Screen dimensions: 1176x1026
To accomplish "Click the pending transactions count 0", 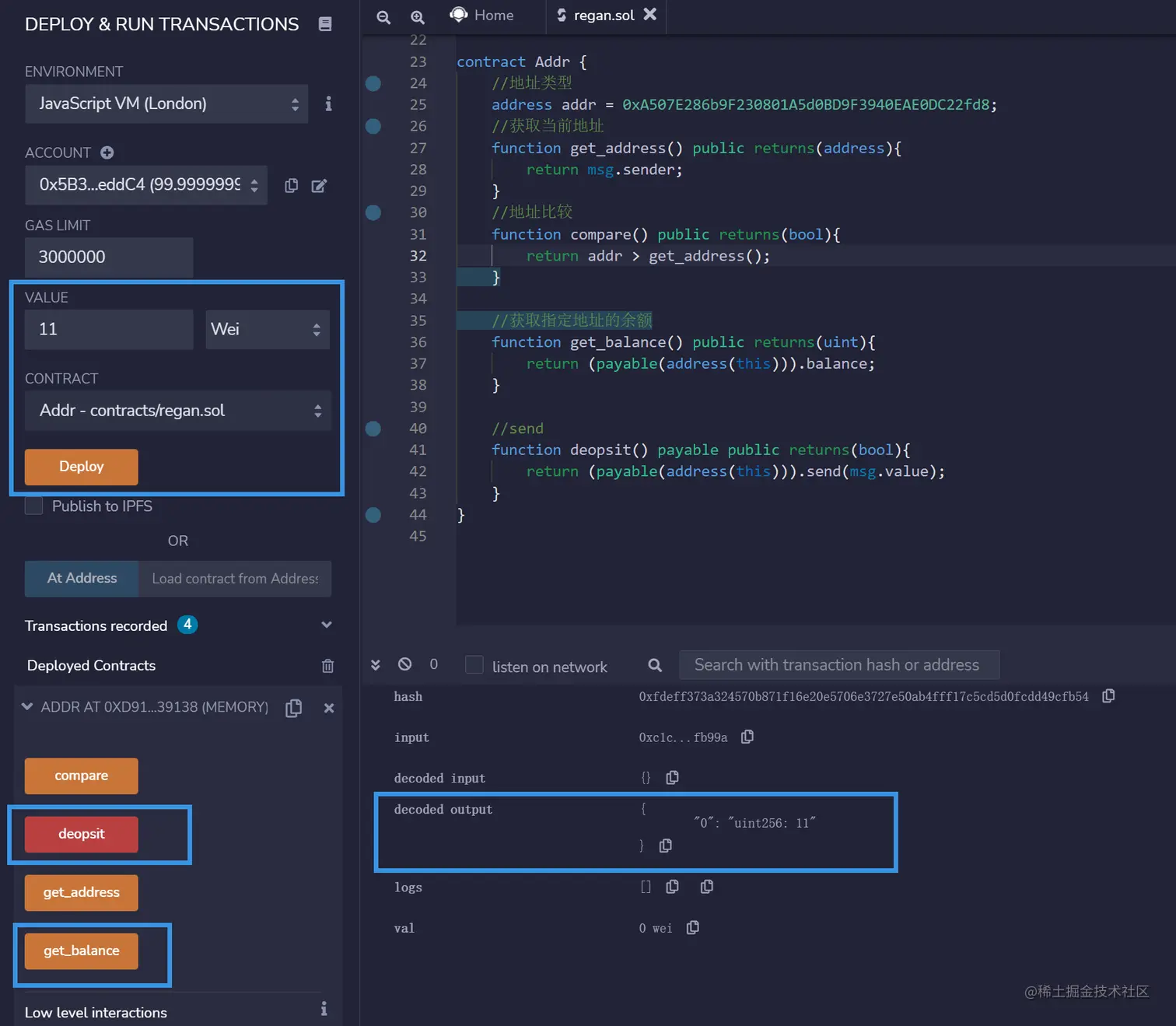I will 434,664.
